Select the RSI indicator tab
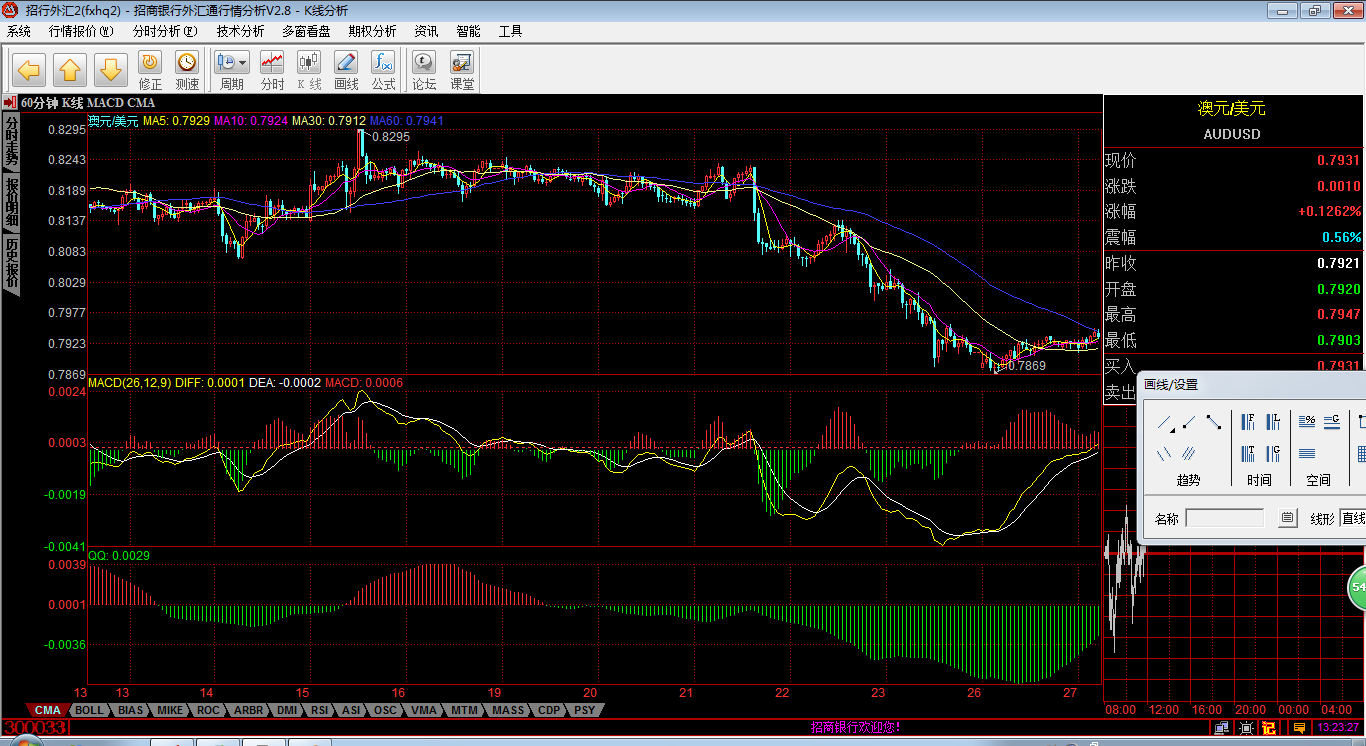Image resolution: width=1366 pixels, height=746 pixels. coord(320,710)
